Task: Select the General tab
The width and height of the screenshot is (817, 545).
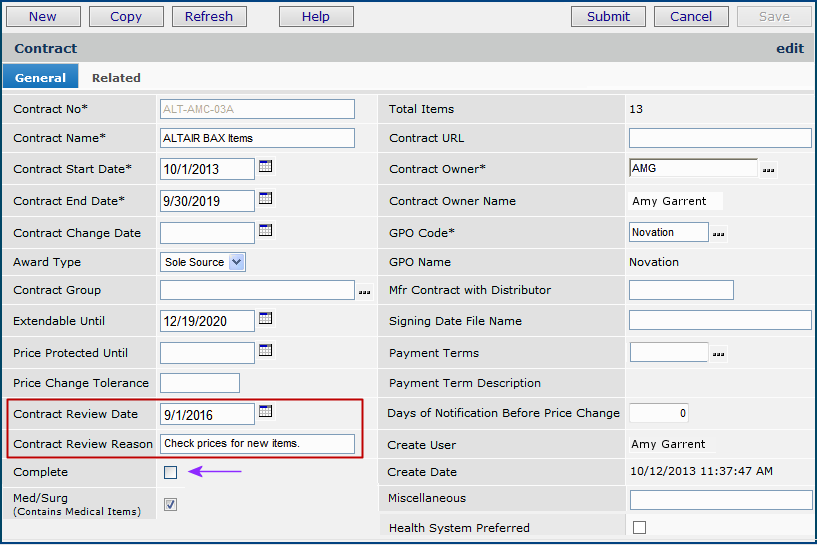Action: (x=40, y=78)
